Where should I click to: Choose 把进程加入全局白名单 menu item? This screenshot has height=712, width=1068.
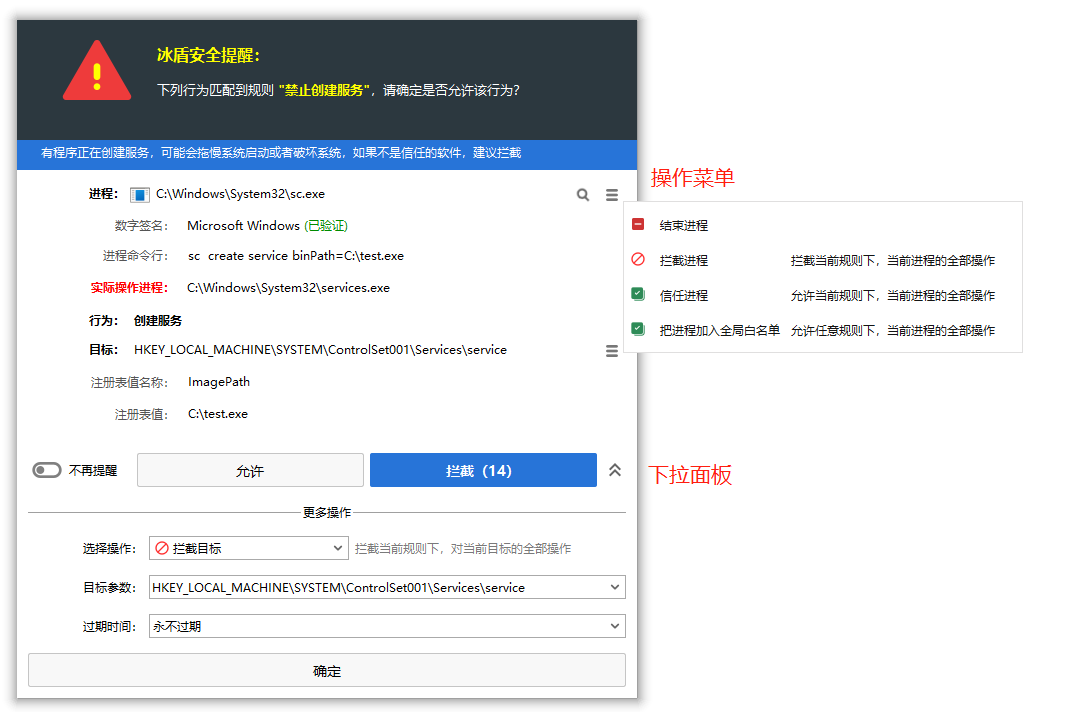(x=719, y=330)
